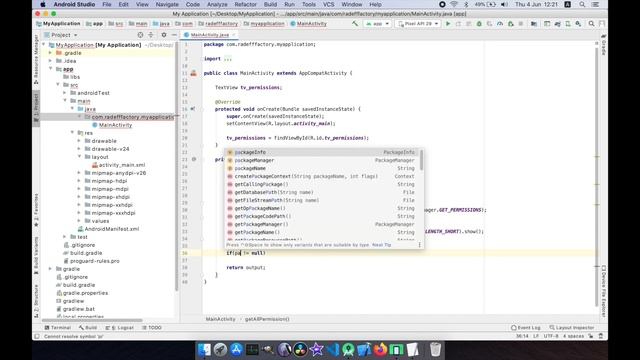Screen dimensions: 640x360
Task: Open the Build menu
Action: coord(270,4)
